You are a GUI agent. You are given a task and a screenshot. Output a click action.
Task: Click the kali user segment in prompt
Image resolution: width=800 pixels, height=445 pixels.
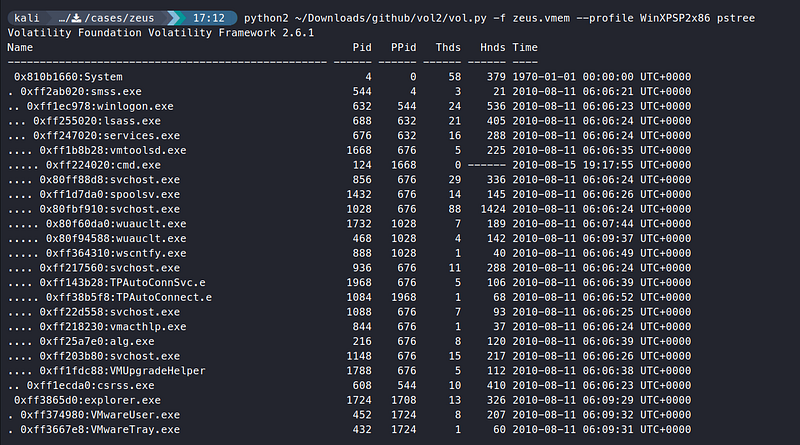pyautogui.click(x=28, y=18)
